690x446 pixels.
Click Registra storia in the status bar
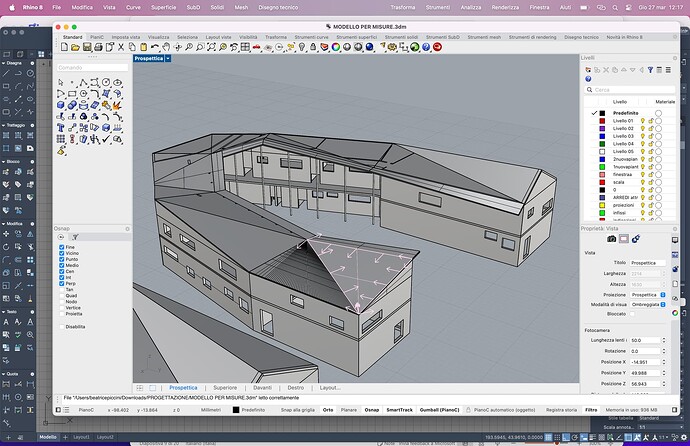(561, 410)
